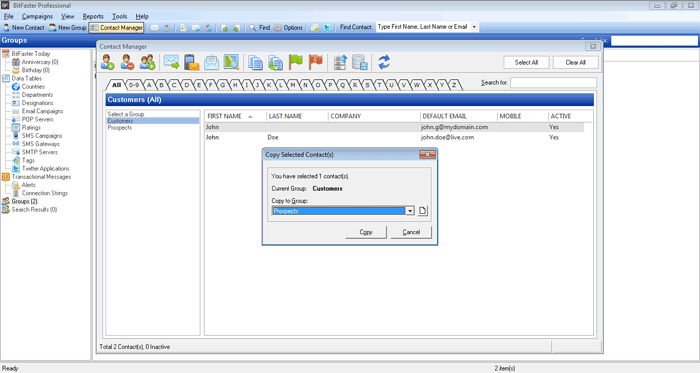700x373 pixels.
Task: Click the Clear All button
Action: (x=575, y=62)
